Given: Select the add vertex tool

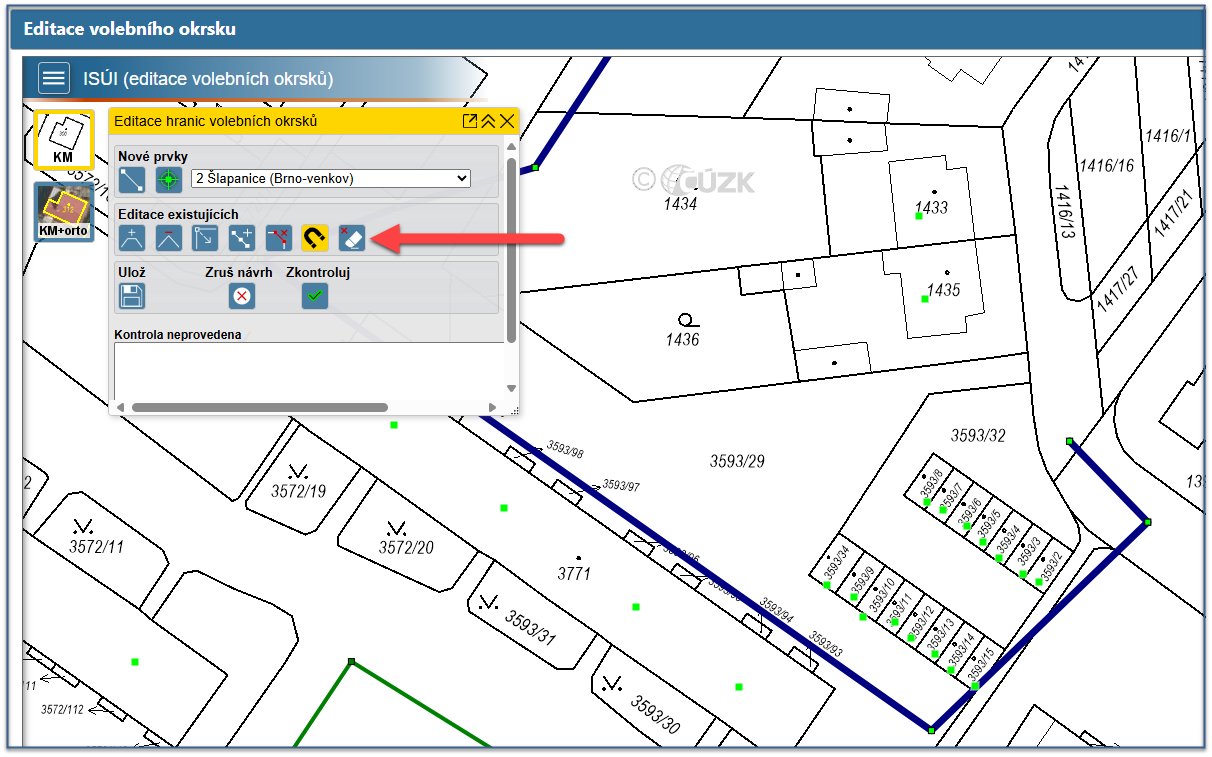Looking at the screenshot, I should (x=132, y=238).
